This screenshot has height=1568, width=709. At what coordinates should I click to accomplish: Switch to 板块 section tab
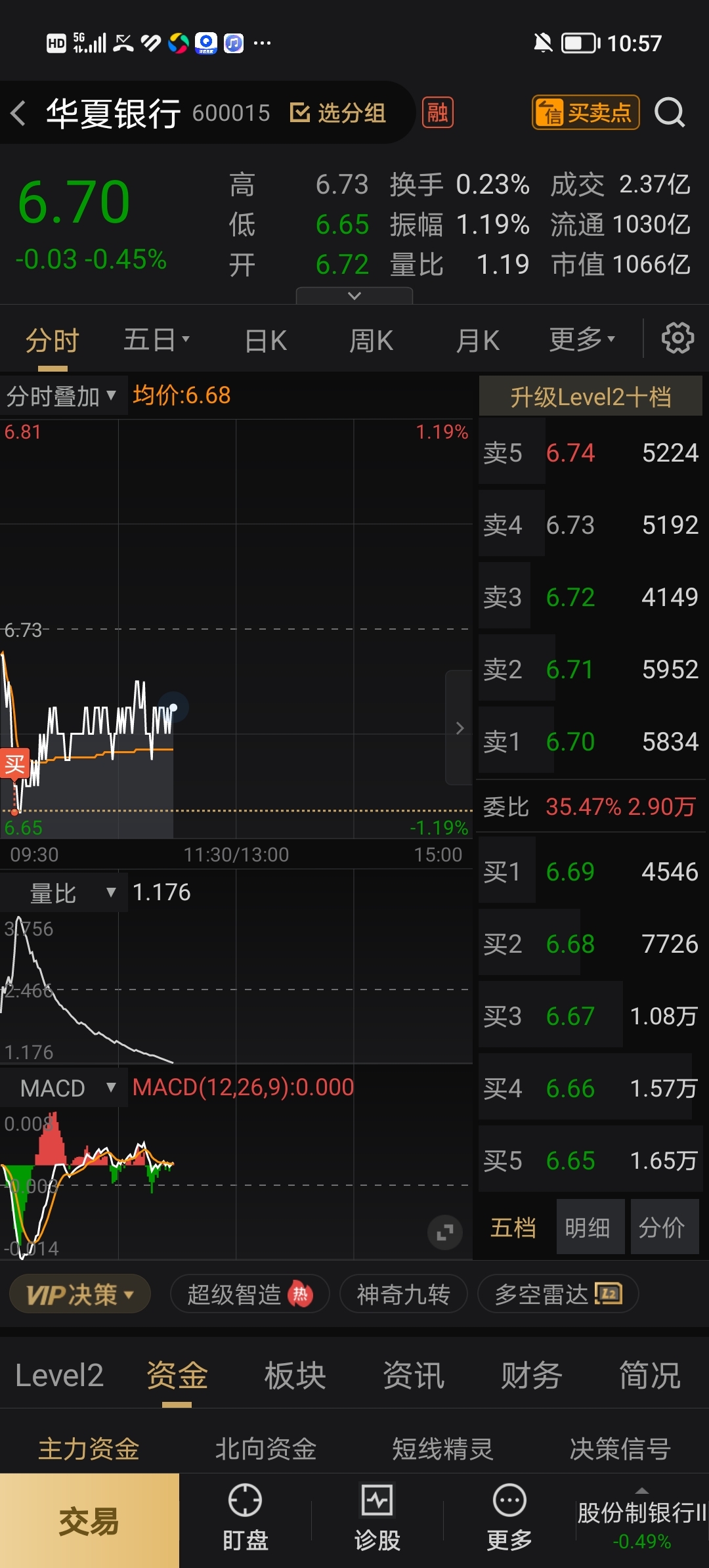295,1375
